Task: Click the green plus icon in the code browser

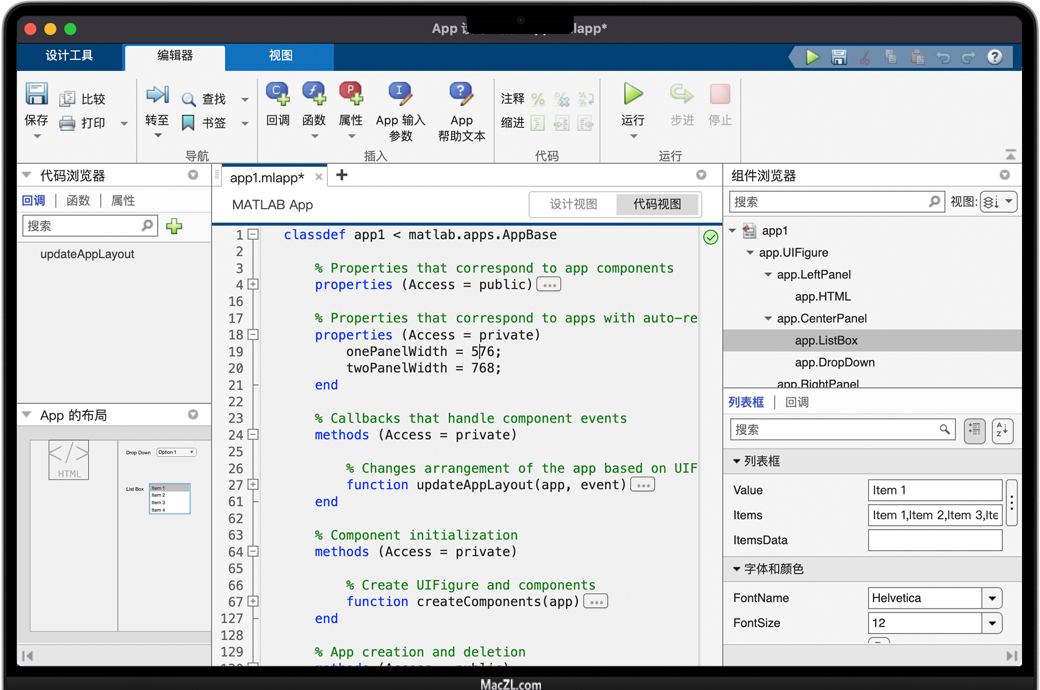Action: click(175, 226)
